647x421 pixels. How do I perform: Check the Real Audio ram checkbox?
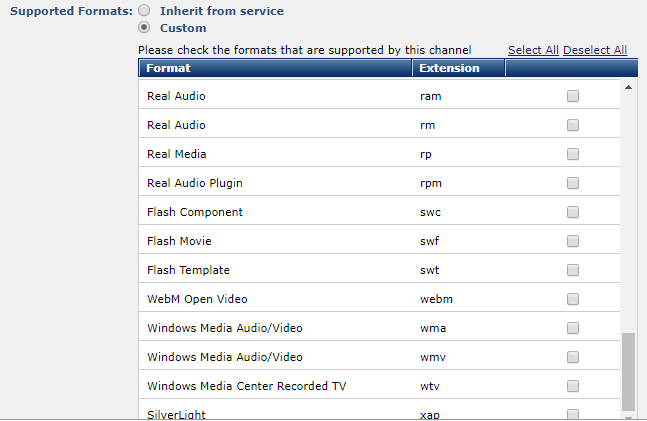pyautogui.click(x=573, y=97)
